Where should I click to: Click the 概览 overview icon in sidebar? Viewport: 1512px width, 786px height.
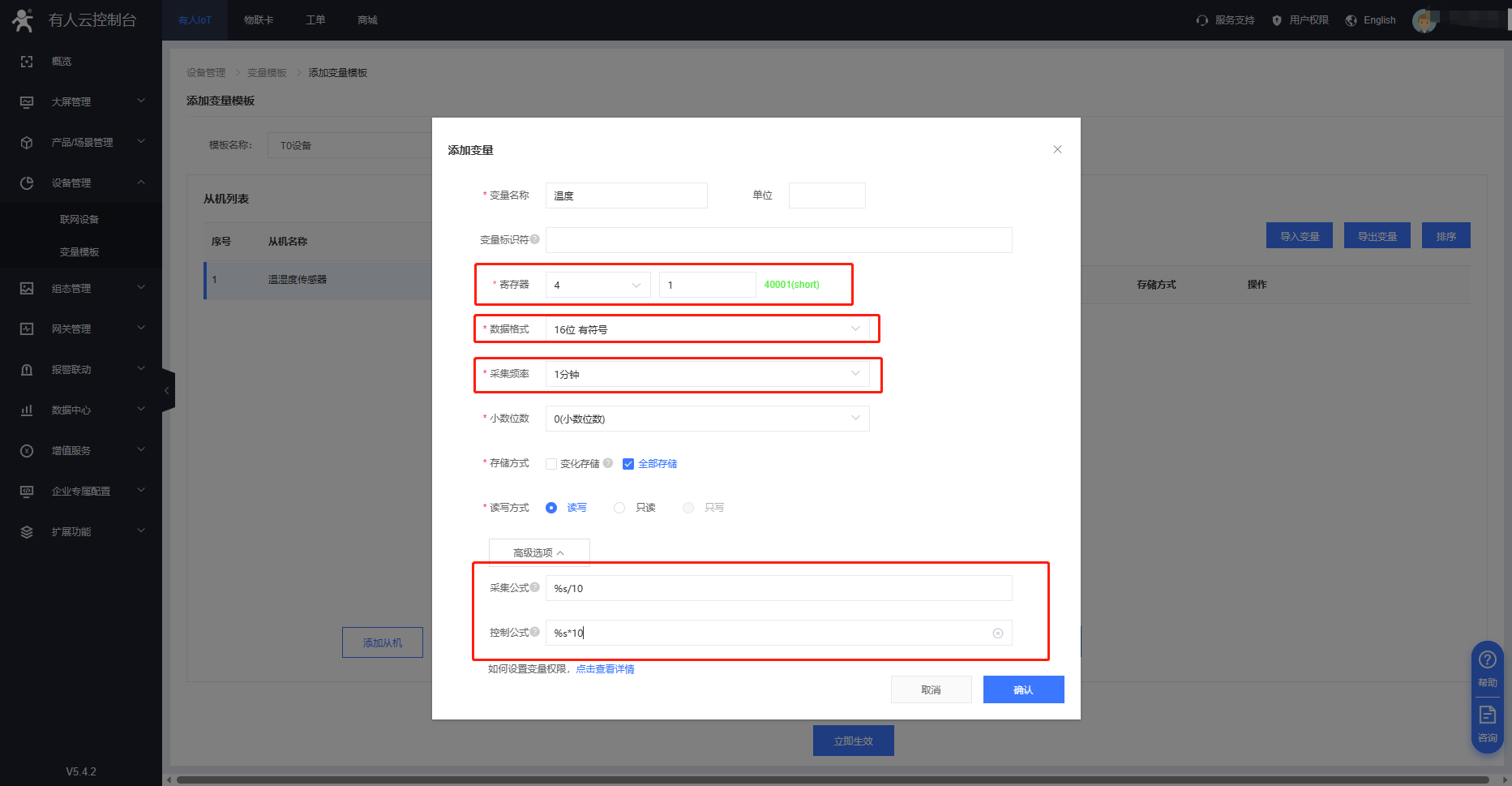click(27, 62)
